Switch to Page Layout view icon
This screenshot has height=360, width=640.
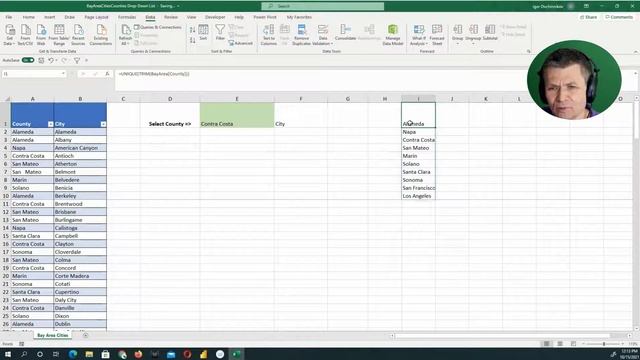point(560,344)
